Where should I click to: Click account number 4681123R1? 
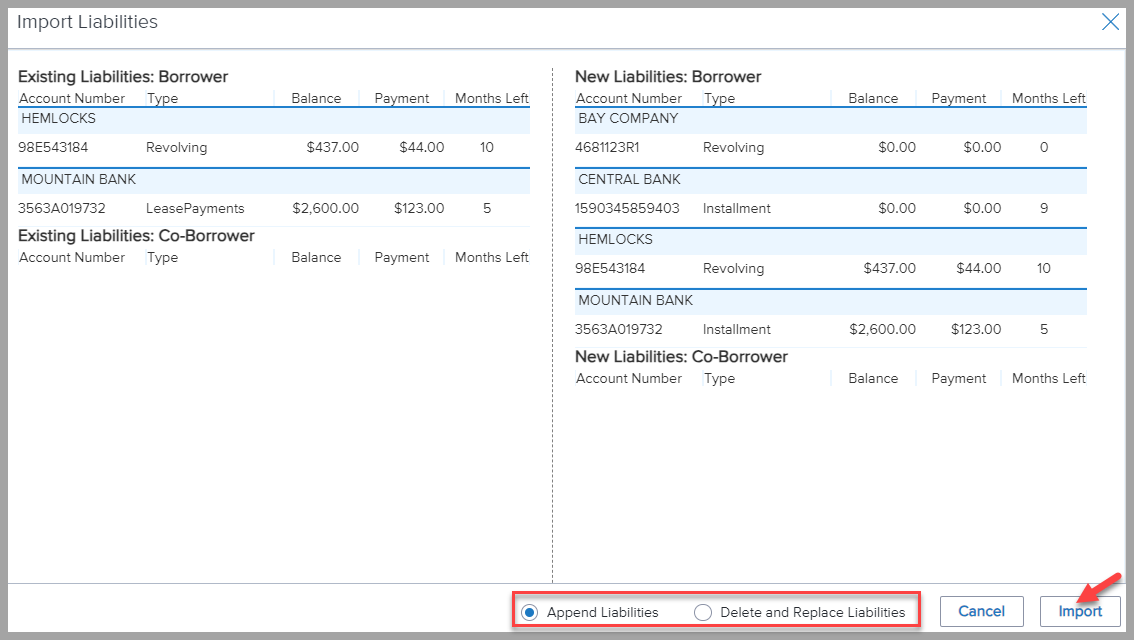point(608,148)
